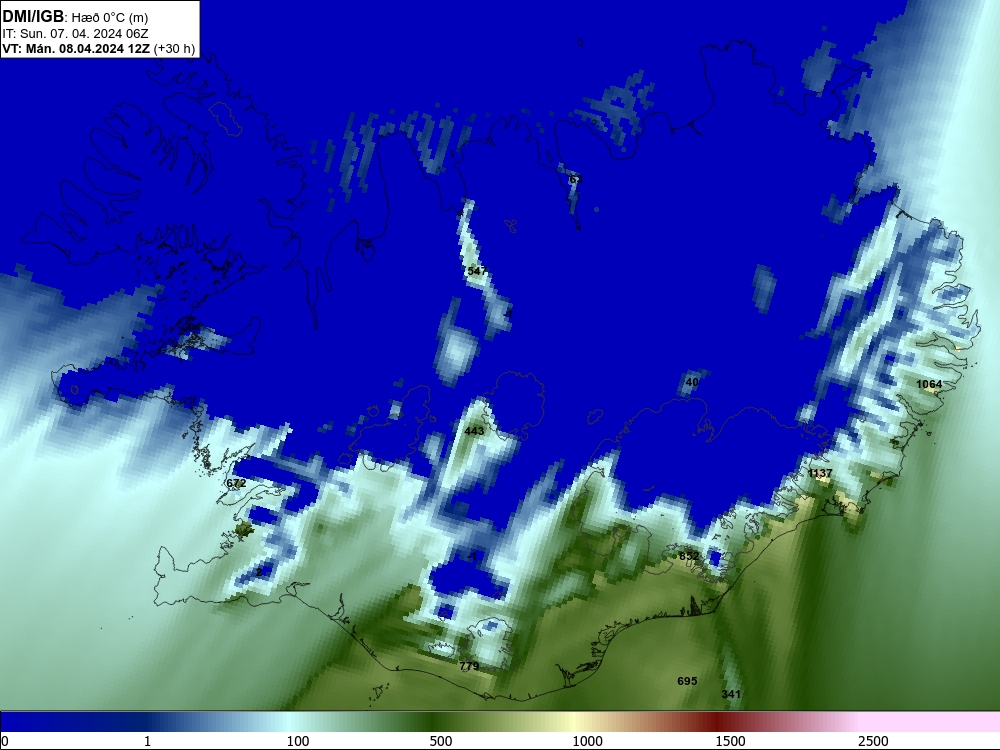Click the legend label 1

coord(147,741)
